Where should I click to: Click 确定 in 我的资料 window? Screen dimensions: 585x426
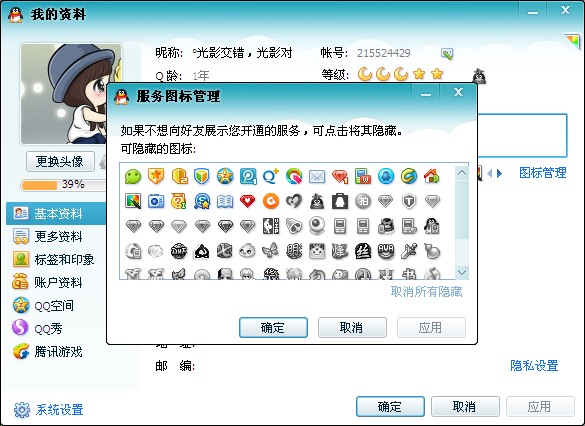[390, 406]
